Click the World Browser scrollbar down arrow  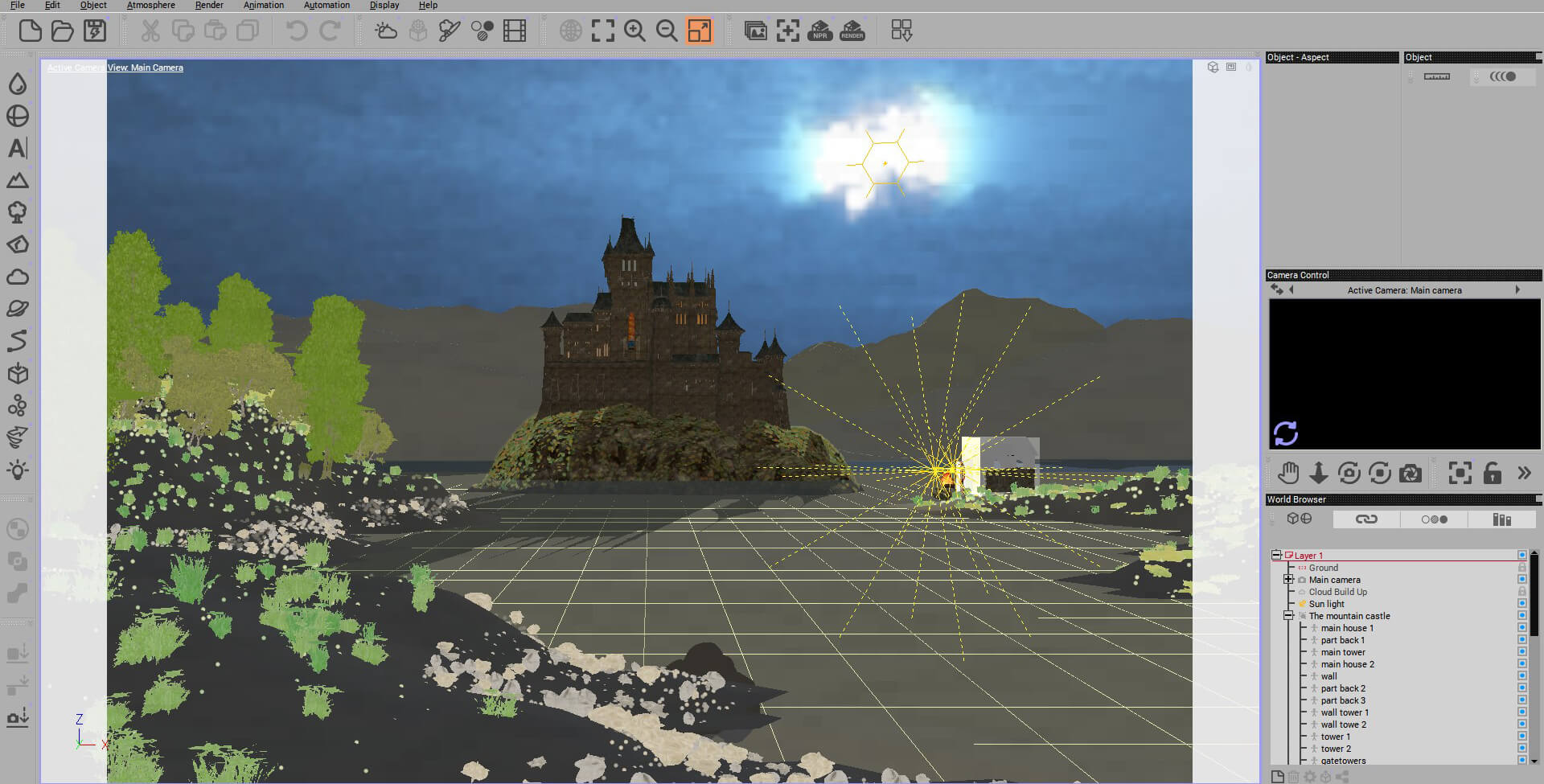click(1534, 760)
